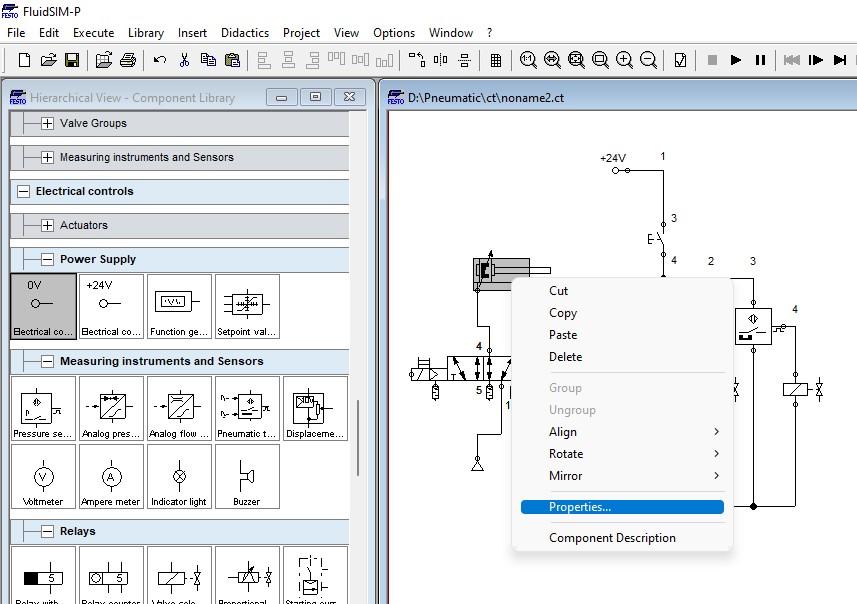Choose the Indicator light component
The image size is (857, 604).
click(x=179, y=476)
